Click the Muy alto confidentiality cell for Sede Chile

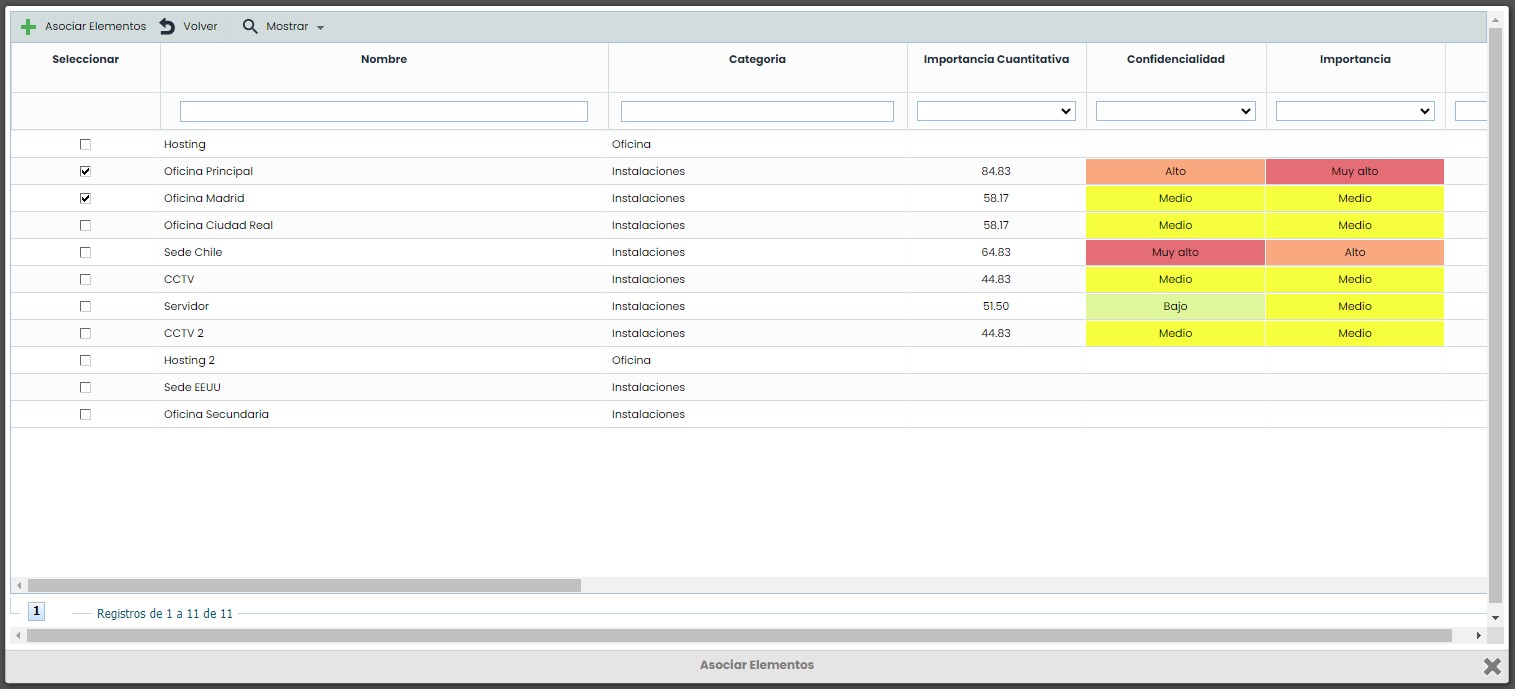[1175, 252]
